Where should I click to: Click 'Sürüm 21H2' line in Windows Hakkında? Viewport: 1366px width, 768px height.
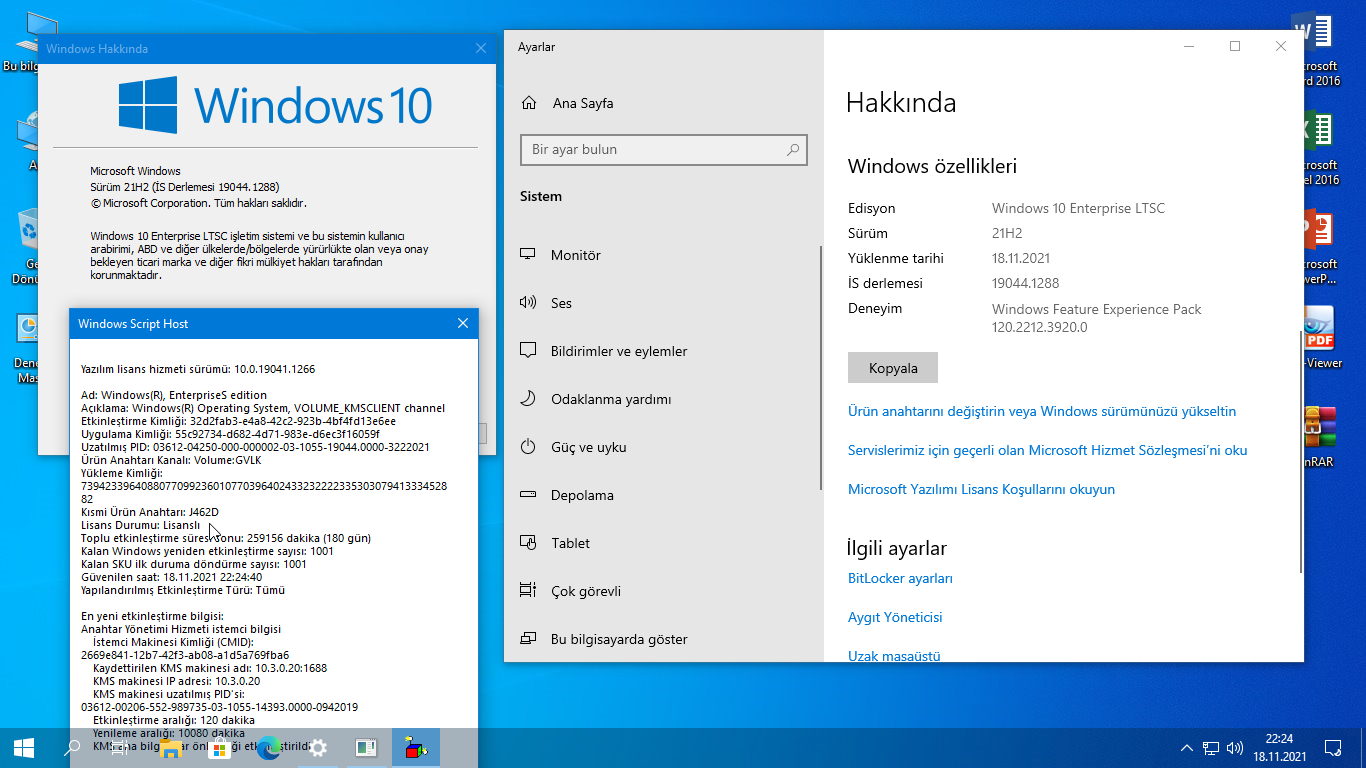pos(184,187)
